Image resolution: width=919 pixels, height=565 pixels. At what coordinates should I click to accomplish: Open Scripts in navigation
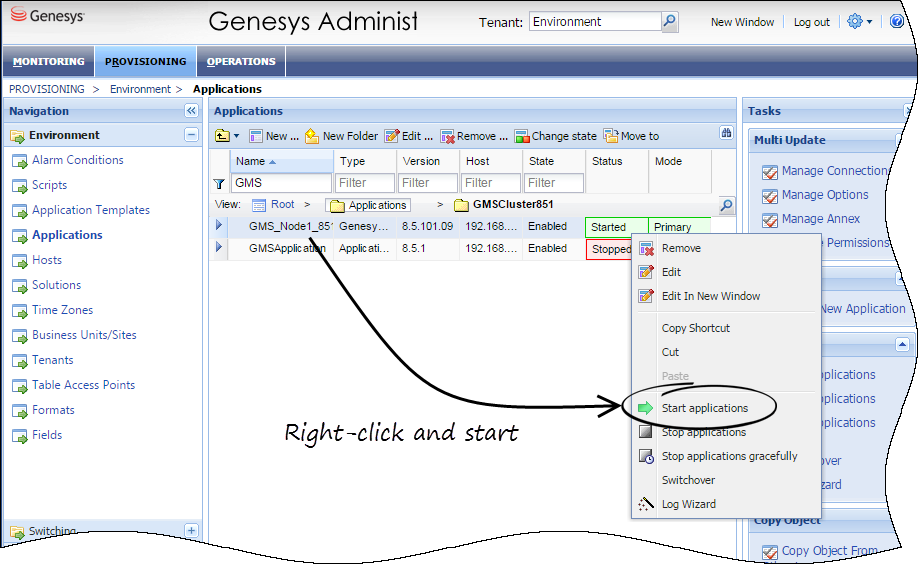[x=49, y=185]
